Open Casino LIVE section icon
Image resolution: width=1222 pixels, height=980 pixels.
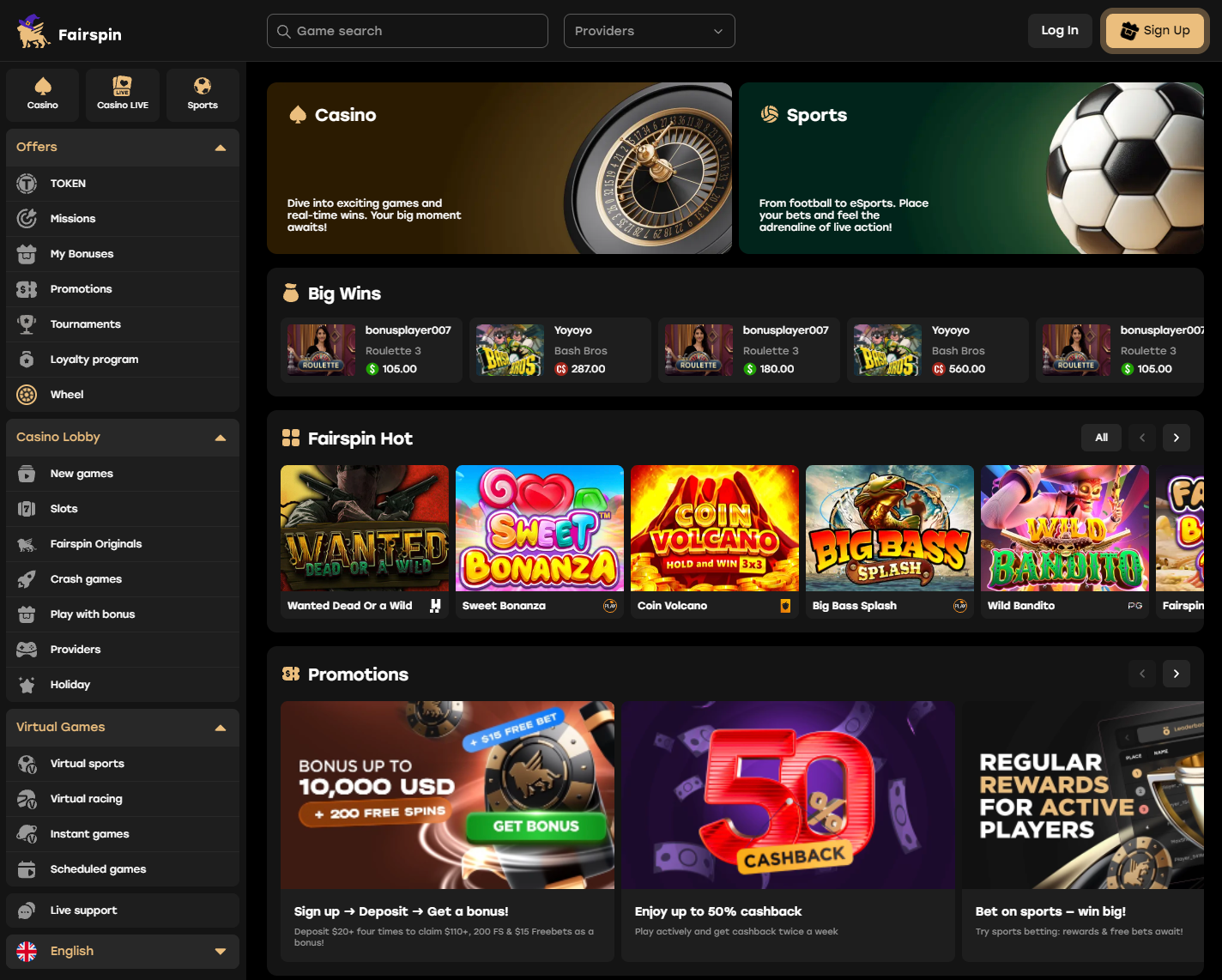(123, 87)
